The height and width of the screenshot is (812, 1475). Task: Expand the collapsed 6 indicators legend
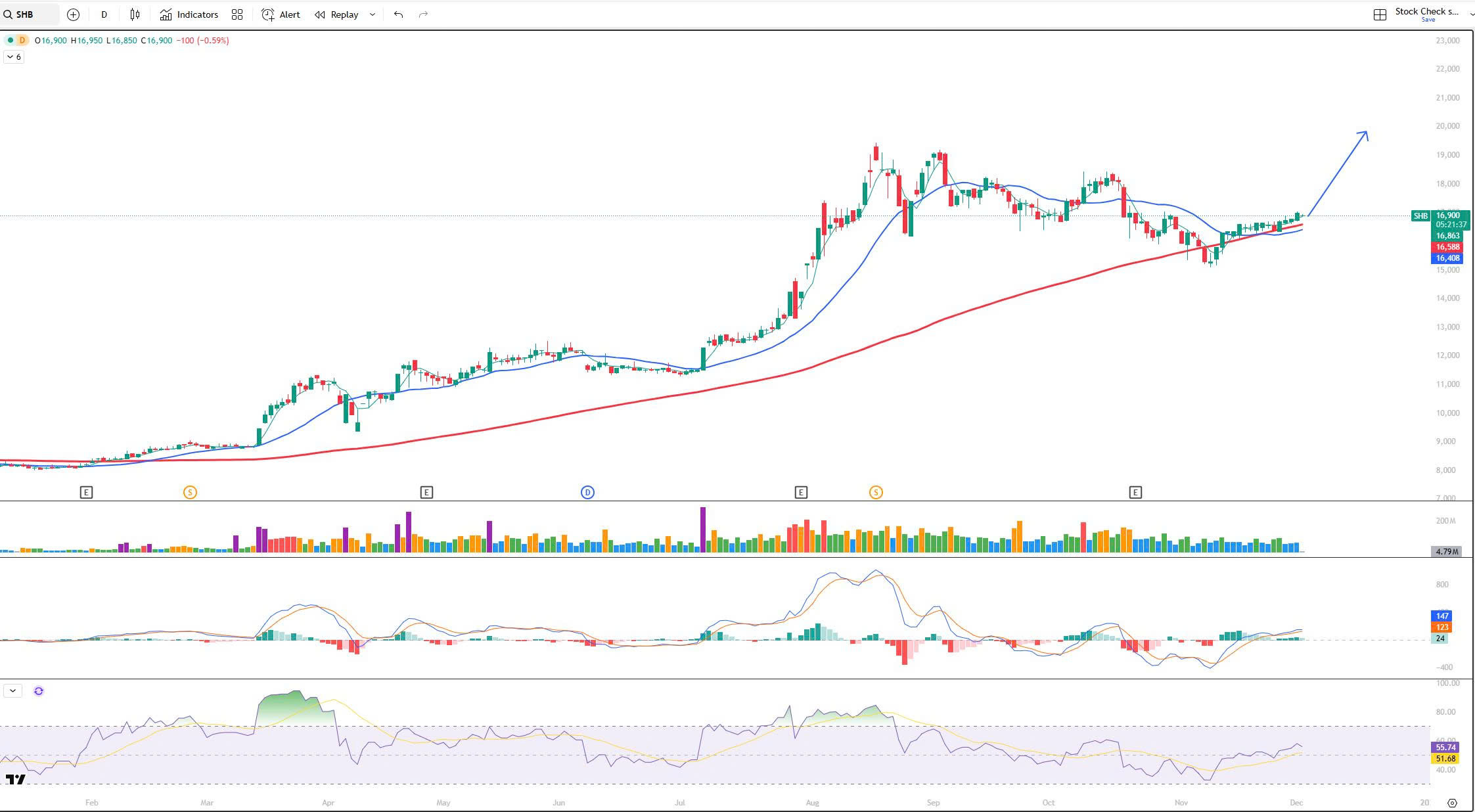(x=14, y=57)
